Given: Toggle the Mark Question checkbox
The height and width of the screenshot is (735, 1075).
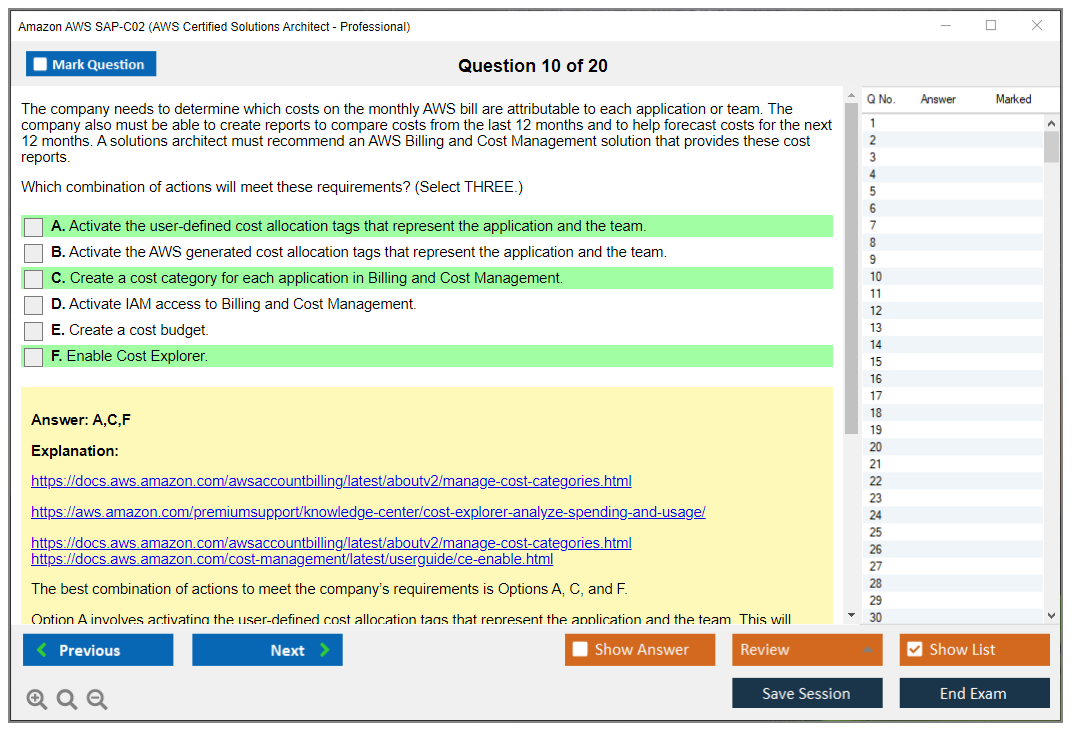Looking at the screenshot, I should click(41, 64).
